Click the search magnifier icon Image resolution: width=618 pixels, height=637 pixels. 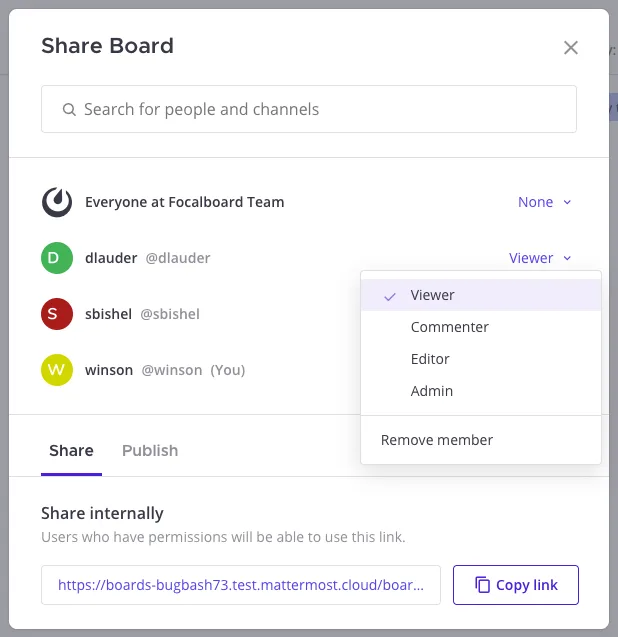point(69,109)
